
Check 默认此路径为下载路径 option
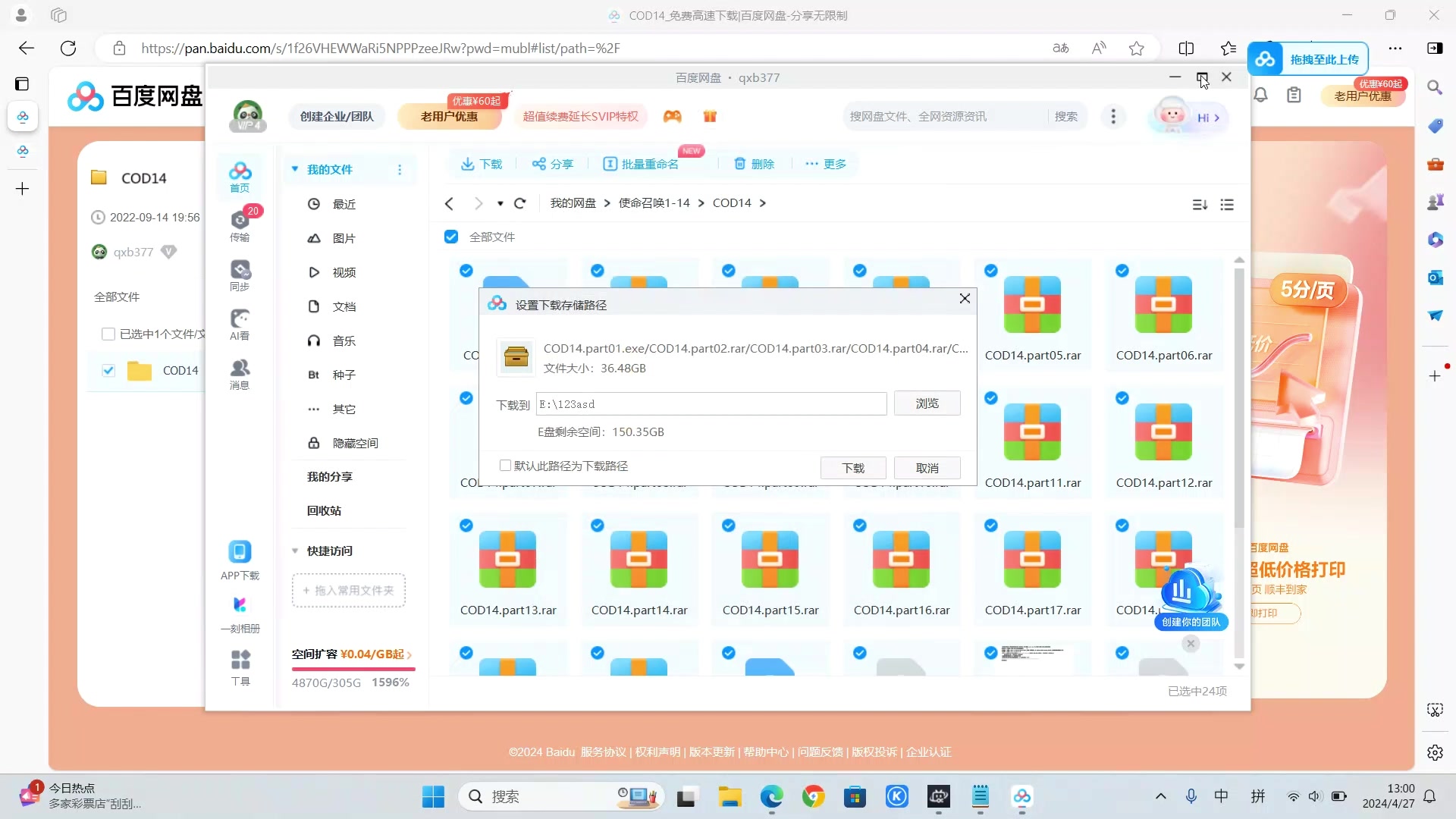point(505,466)
